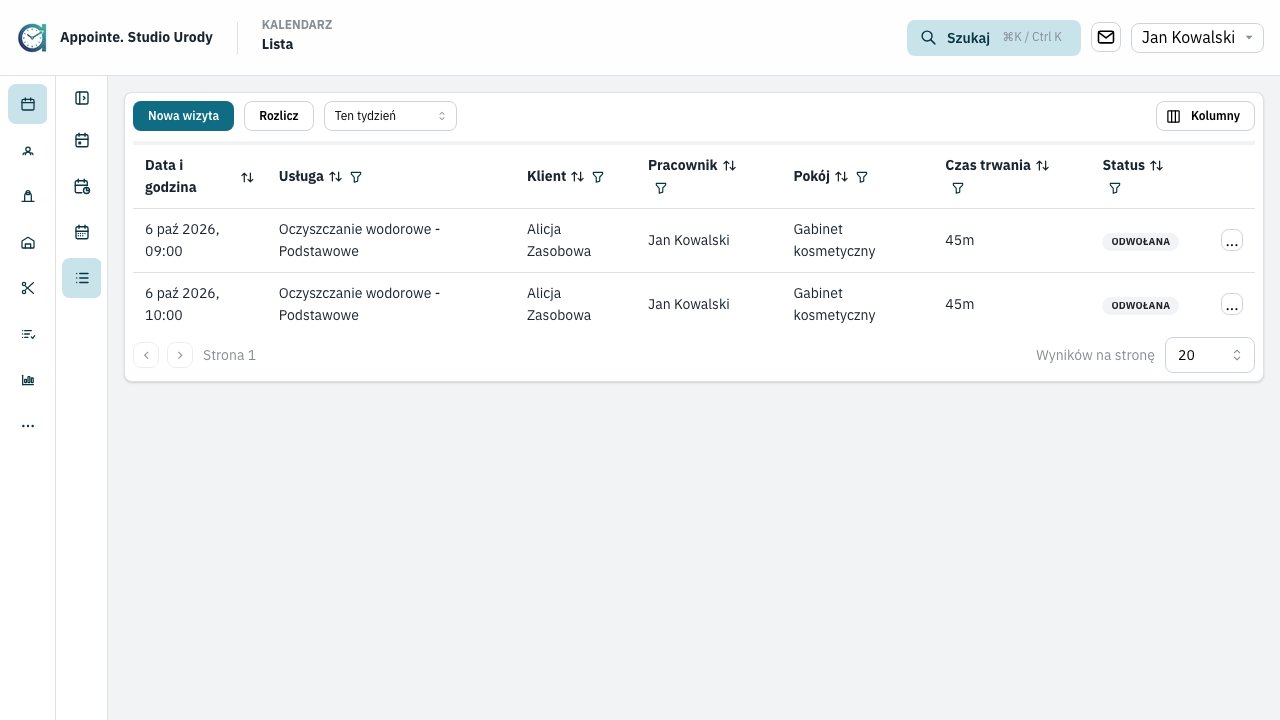
Task: Sort by Data i godzina column
Action: pos(247,177)
